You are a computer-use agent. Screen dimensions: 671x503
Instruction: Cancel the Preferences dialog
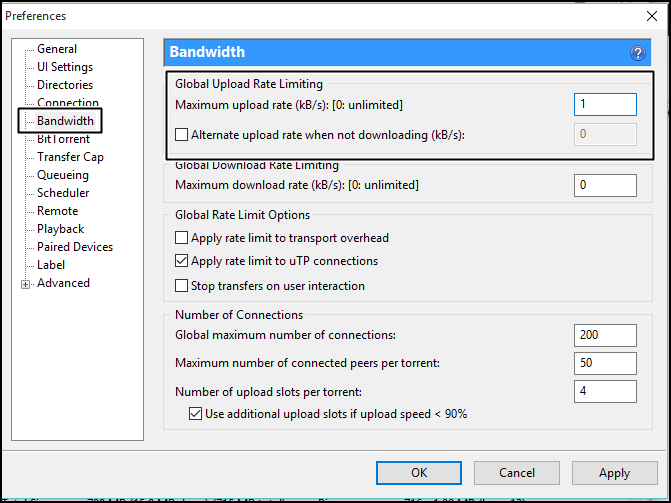click(x=517, y=473)
